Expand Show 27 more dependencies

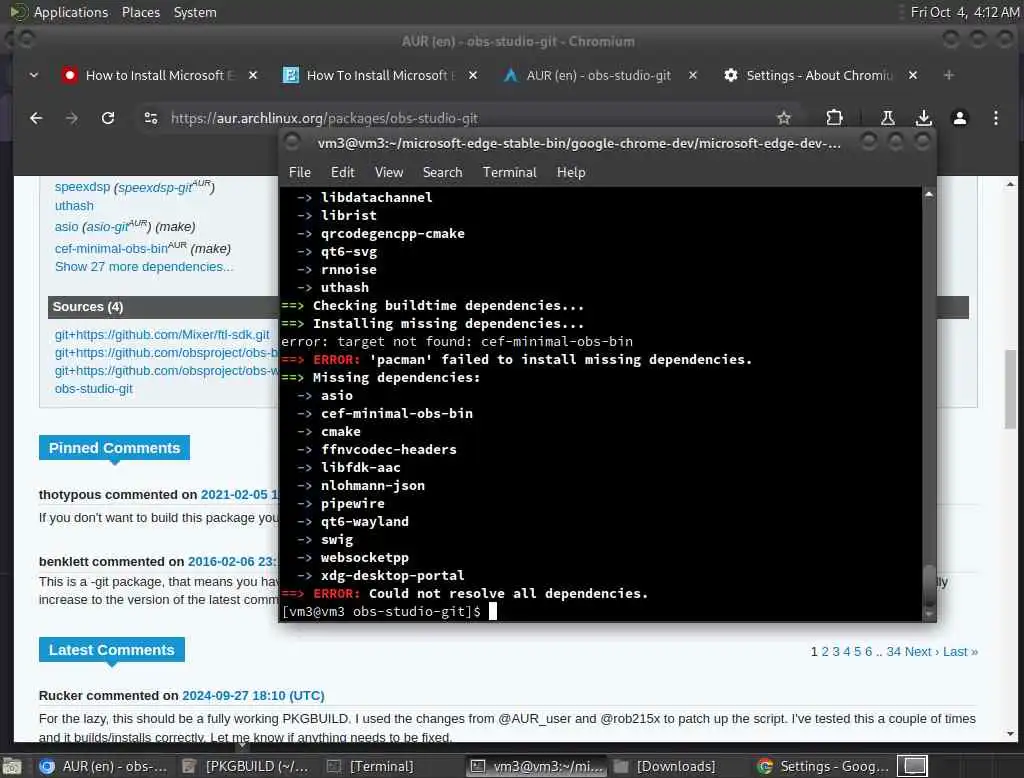tap(144, 267)
